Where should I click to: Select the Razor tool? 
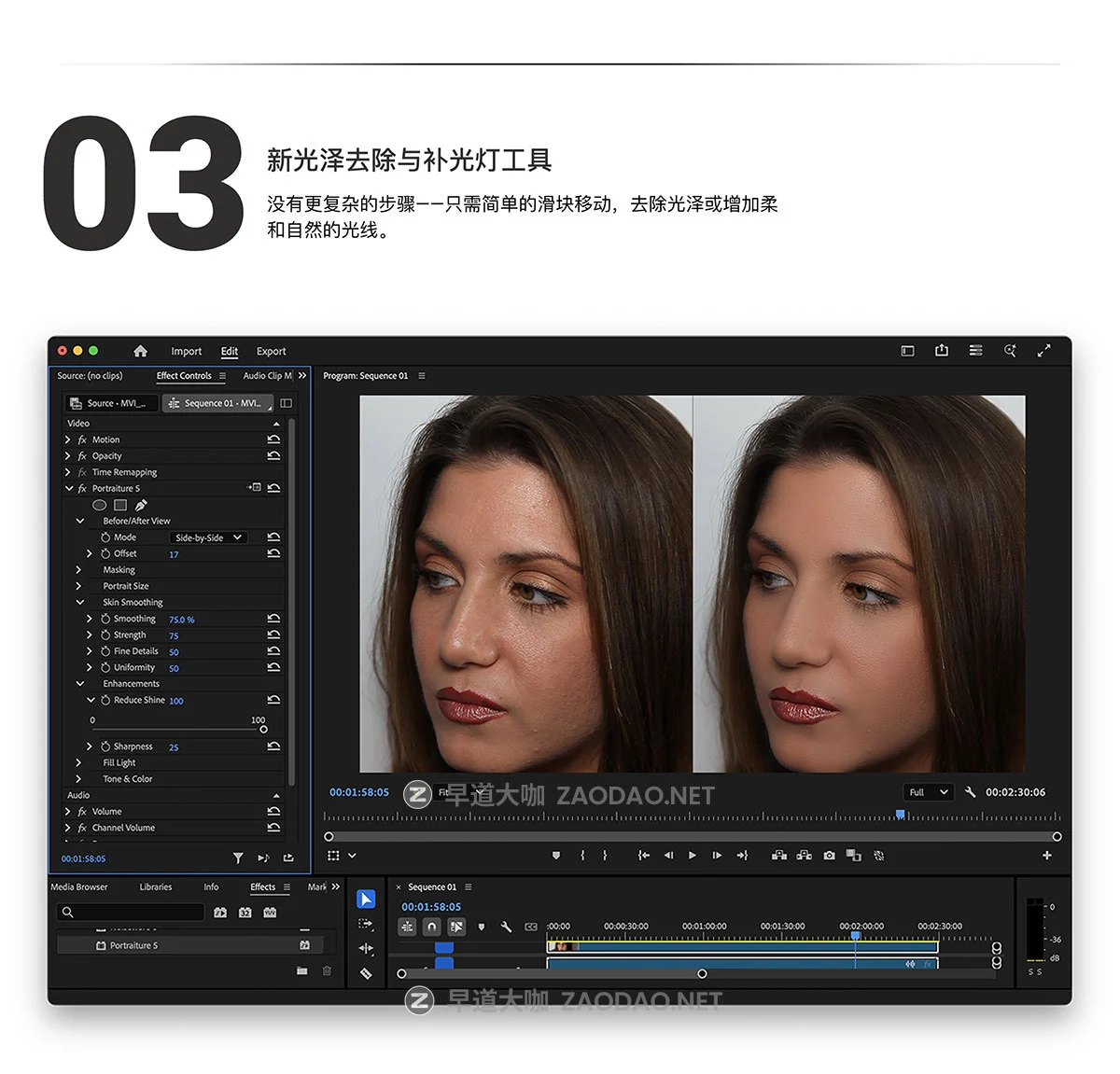pos(366,974)
